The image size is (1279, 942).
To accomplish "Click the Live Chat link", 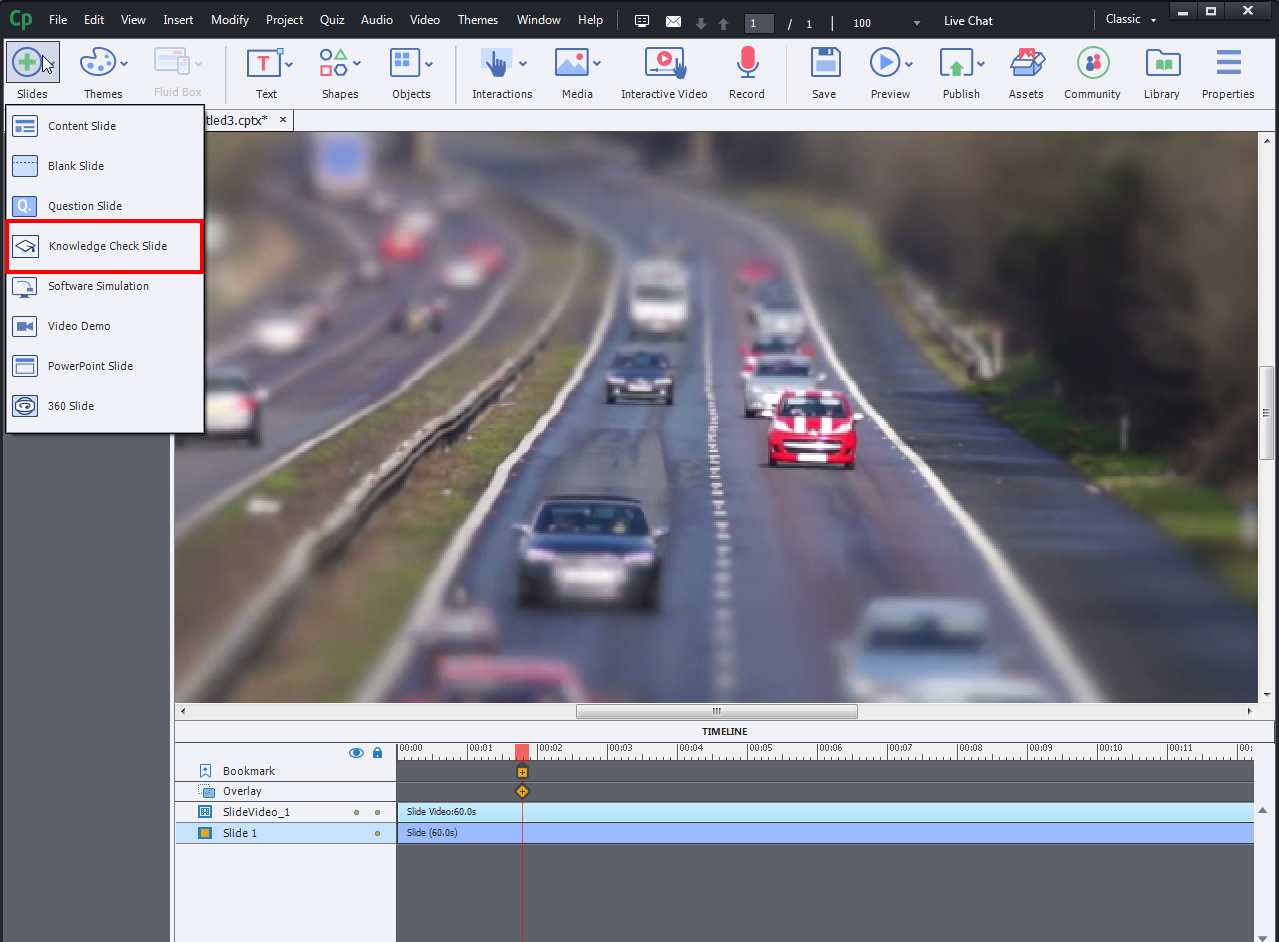I will [967, 21].
